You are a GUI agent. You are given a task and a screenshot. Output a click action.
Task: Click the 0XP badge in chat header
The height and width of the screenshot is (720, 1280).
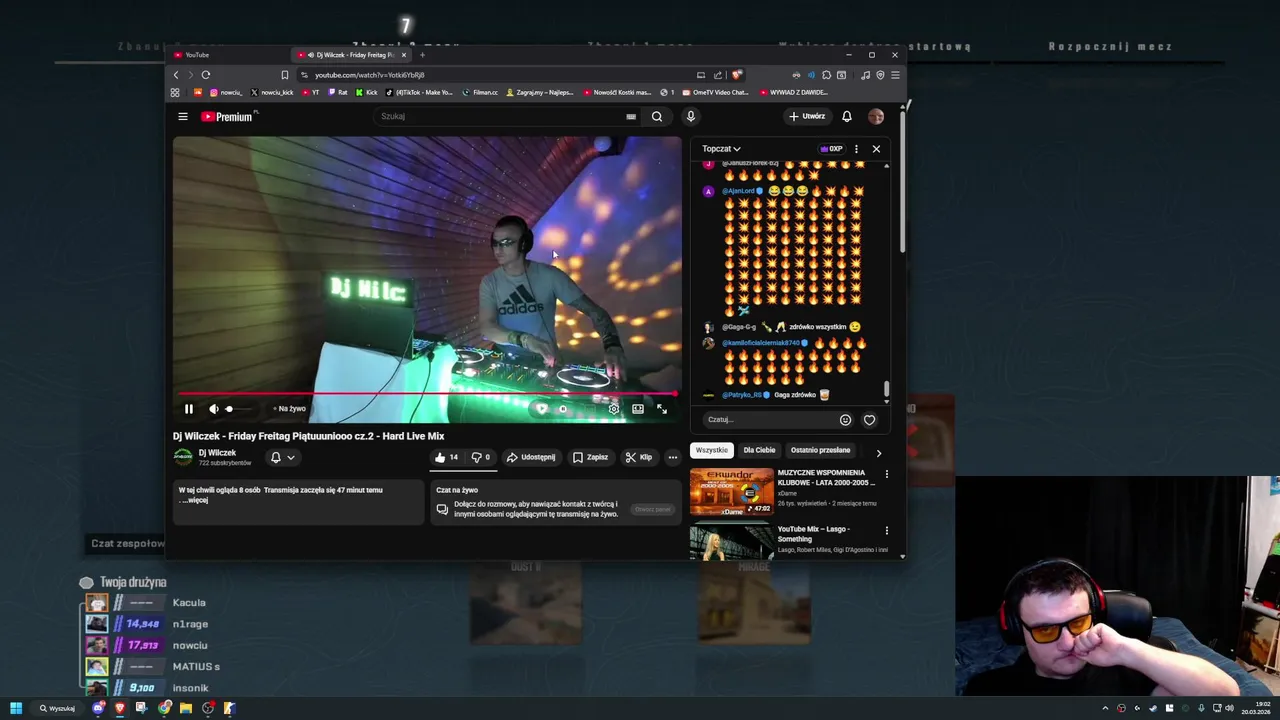click(831, 149)
